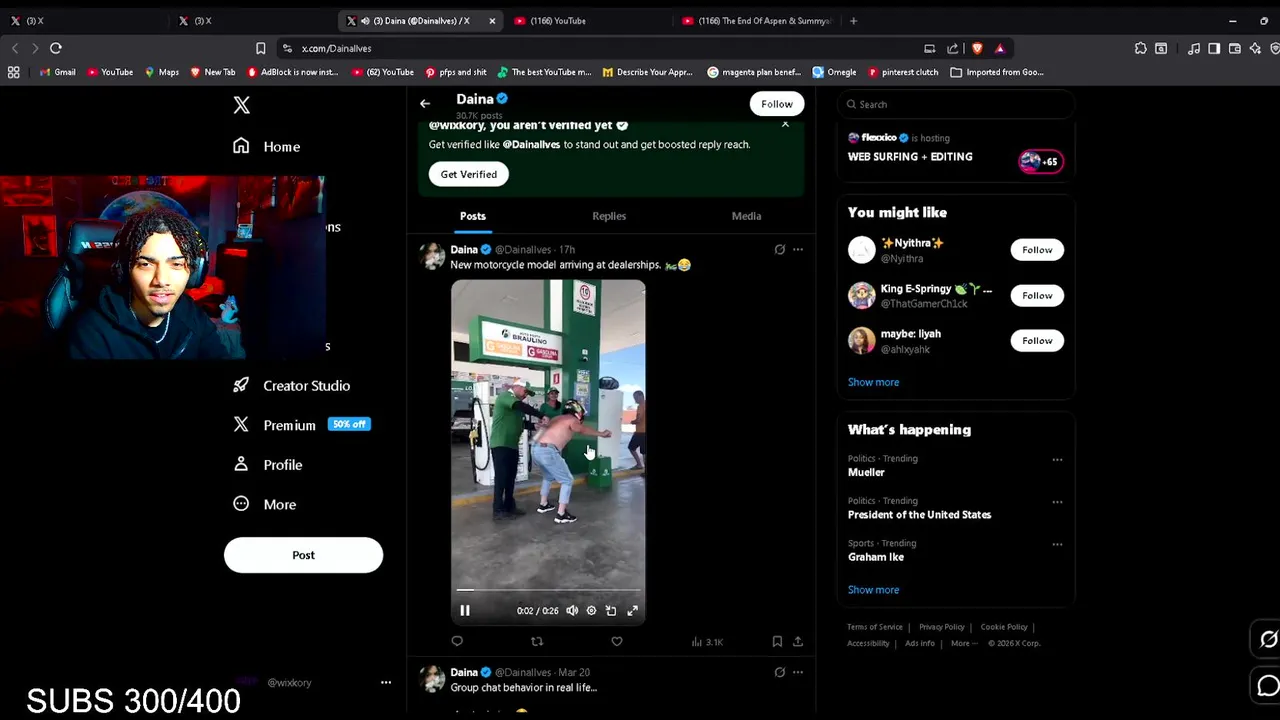Show more suggested accounts to follow
Screen dimensions: 1280x720
tap(873, 382)
